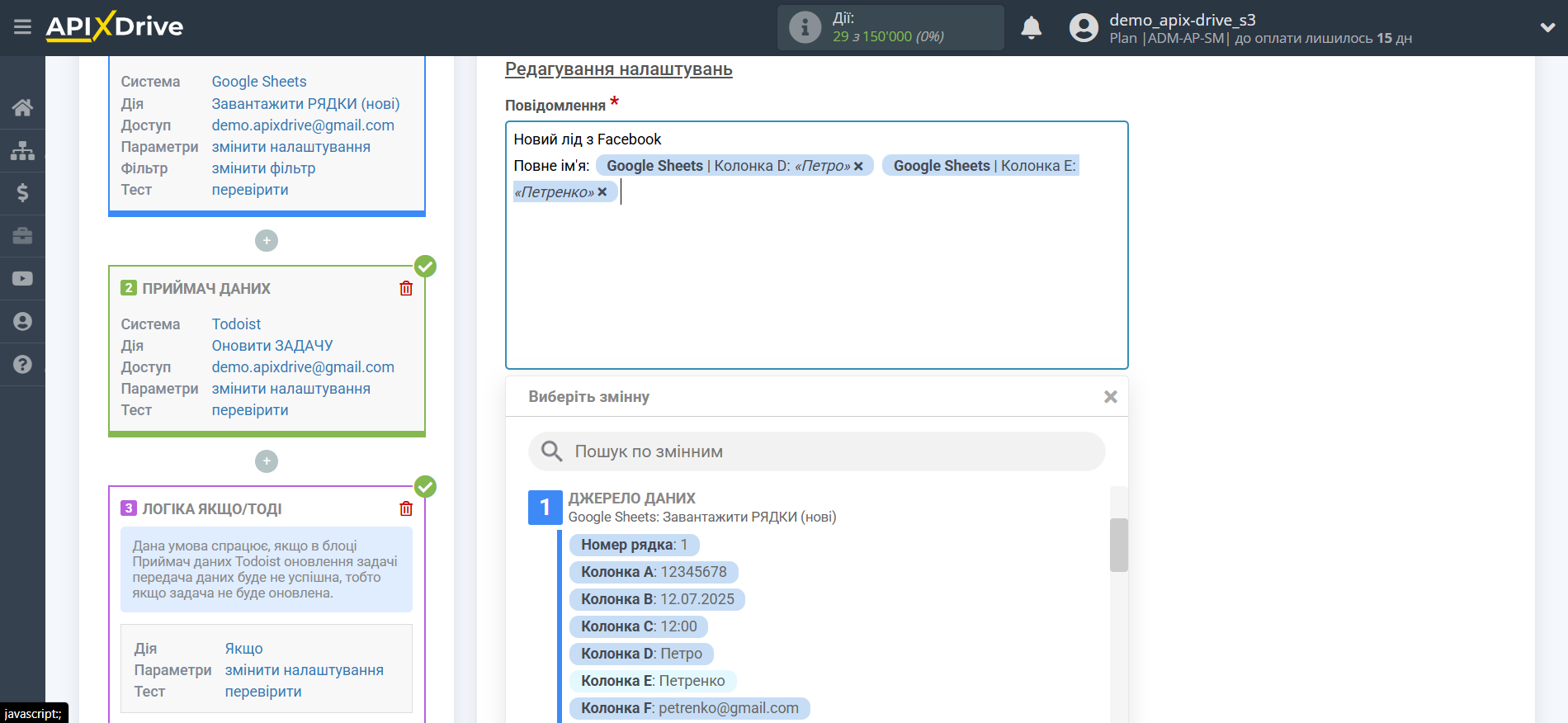
Task: Open notifications bell
Action: 1031,28
